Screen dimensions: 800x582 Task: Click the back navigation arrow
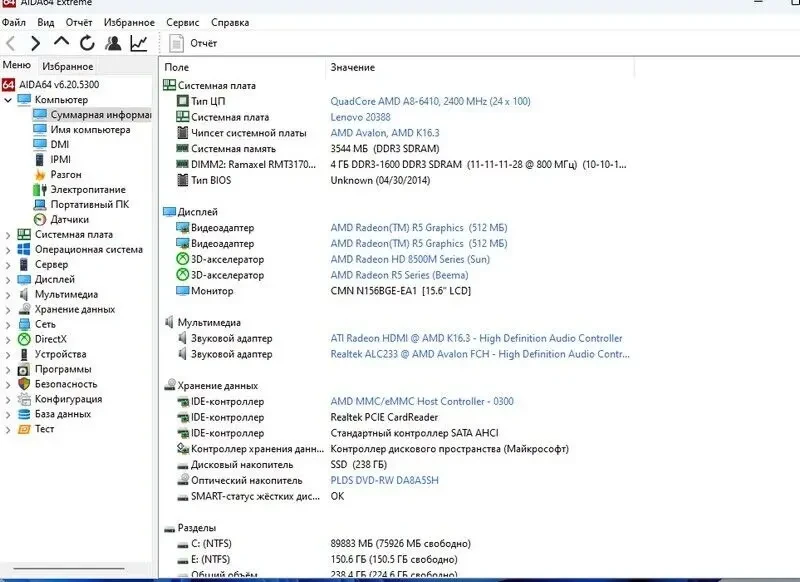click(10, 43)
